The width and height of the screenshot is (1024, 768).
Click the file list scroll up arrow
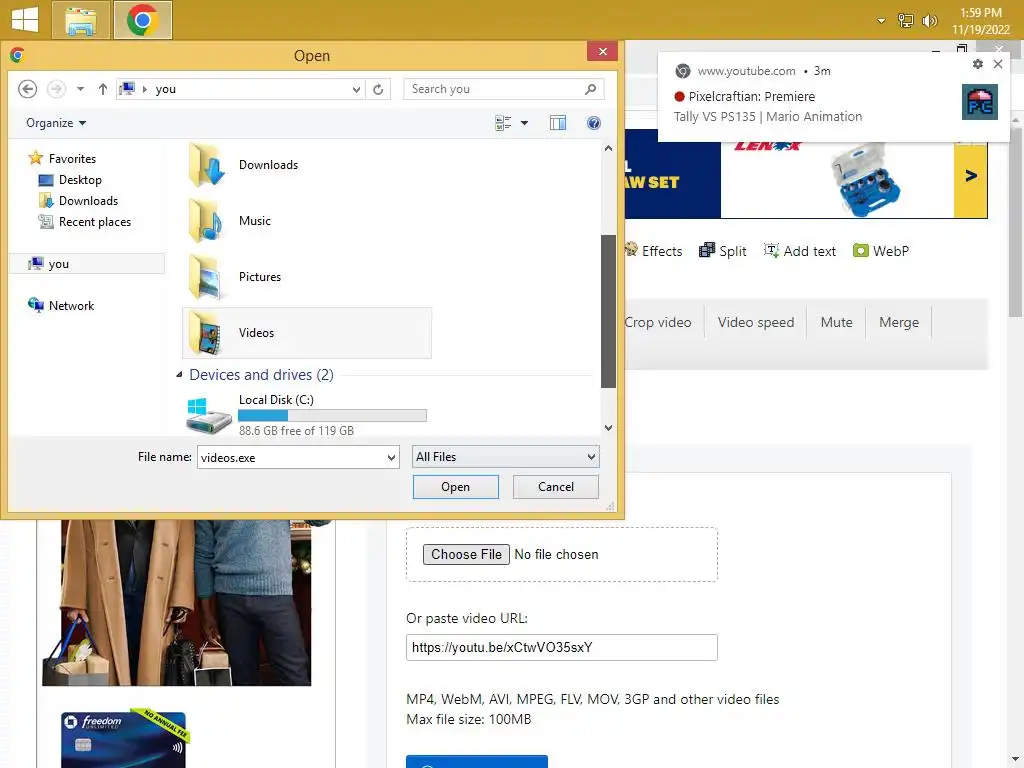pos(609,148)
